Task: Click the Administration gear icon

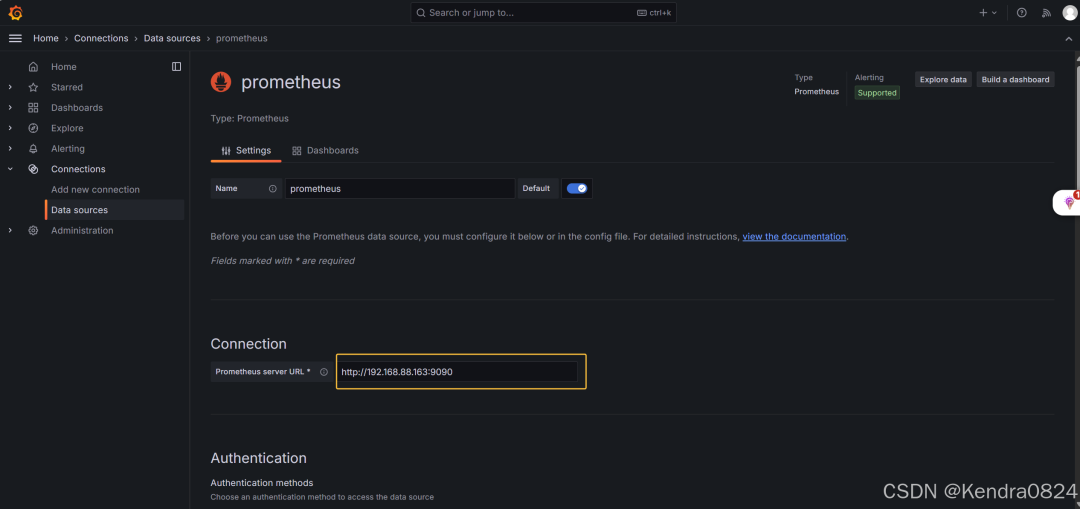Action: 33,230
